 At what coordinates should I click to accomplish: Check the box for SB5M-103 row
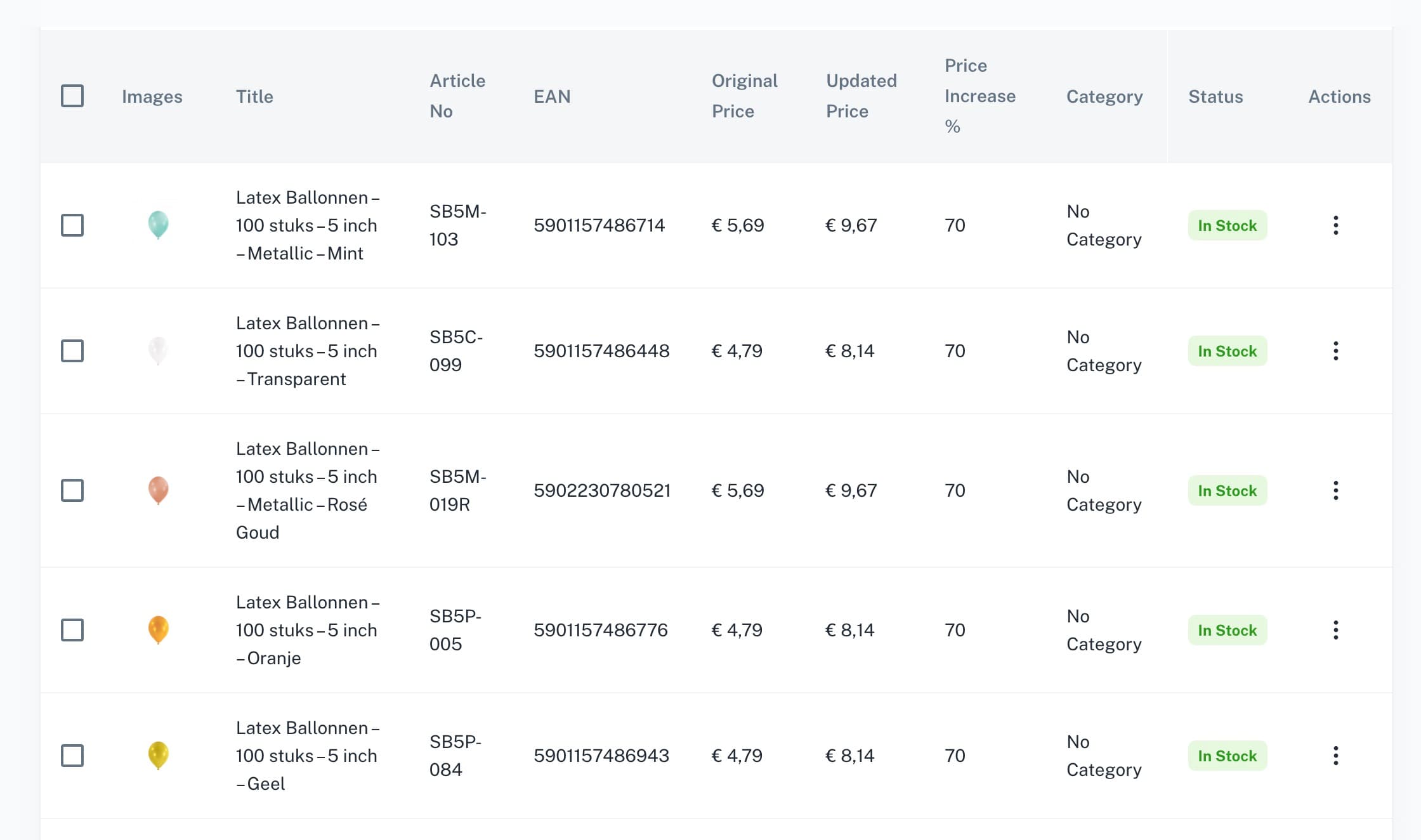pos(72,225)
